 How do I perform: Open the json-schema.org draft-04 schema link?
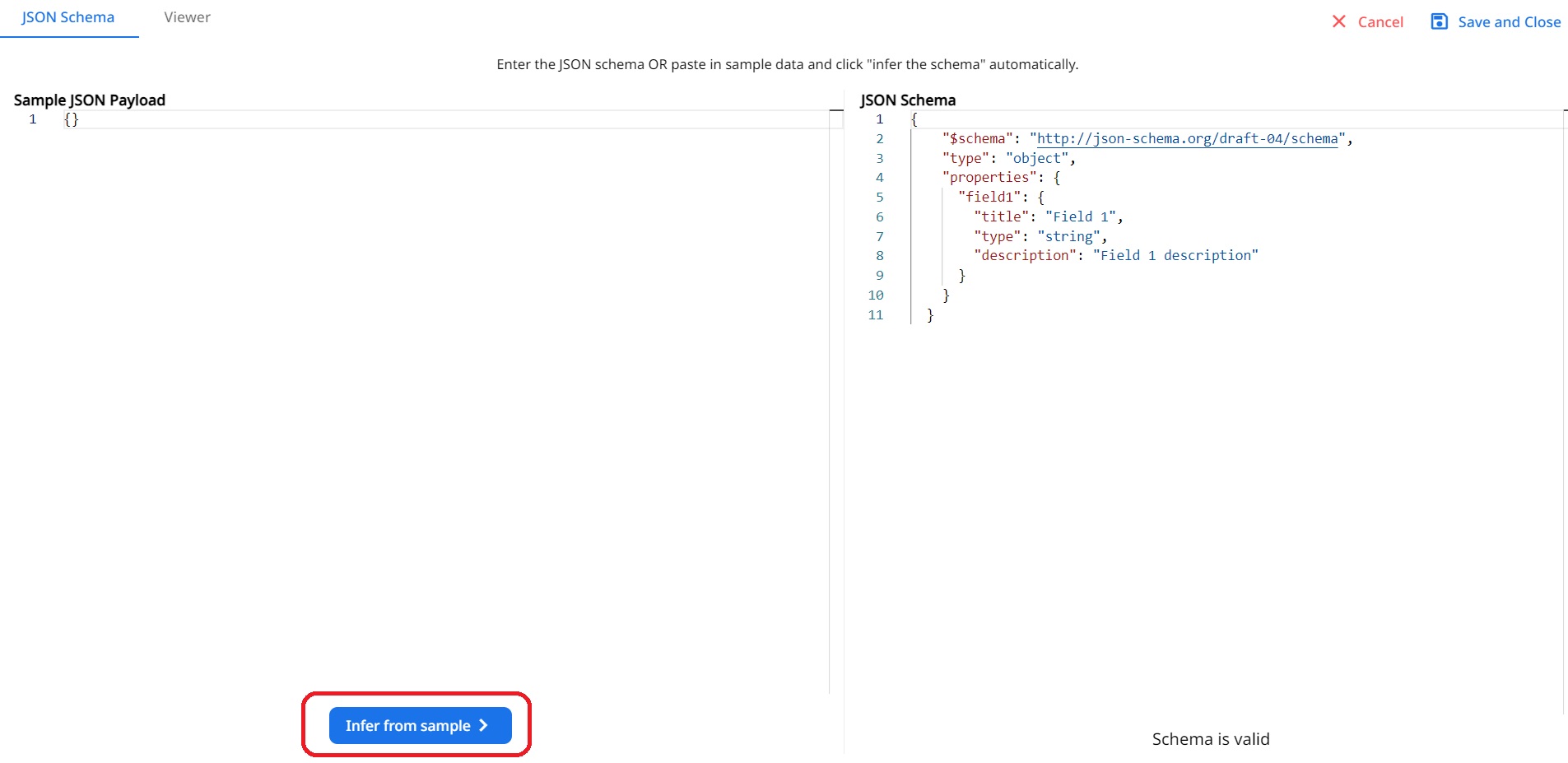click(1187, 138)
